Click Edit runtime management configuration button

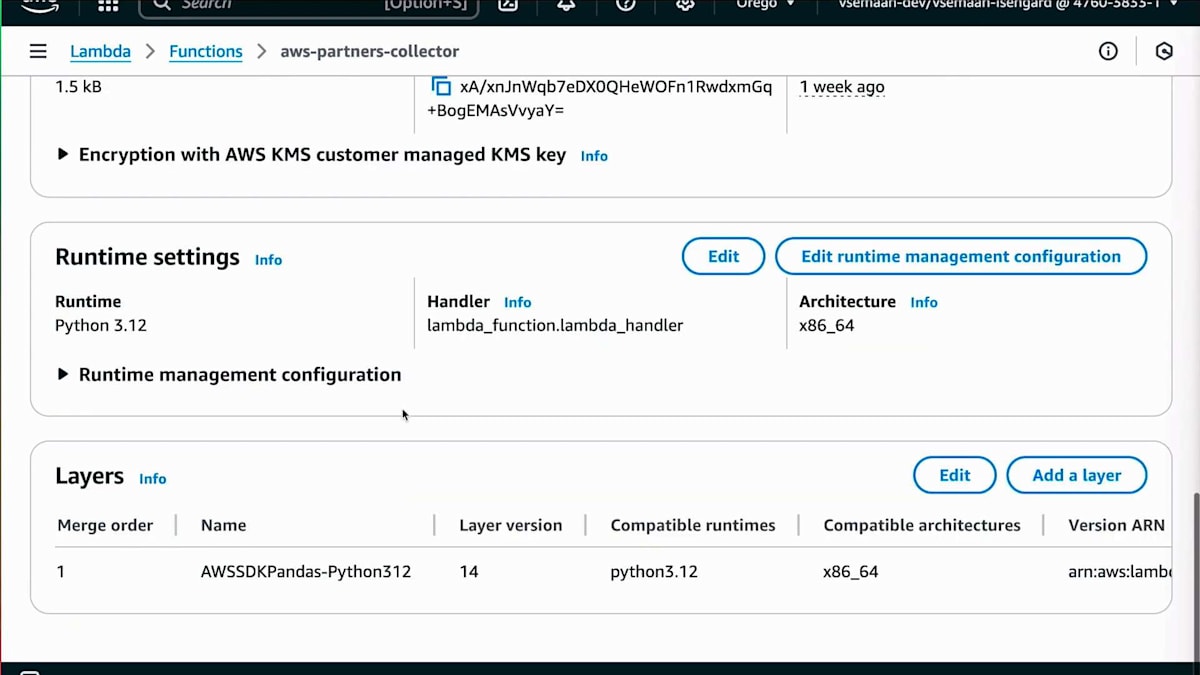click(961, 256)
